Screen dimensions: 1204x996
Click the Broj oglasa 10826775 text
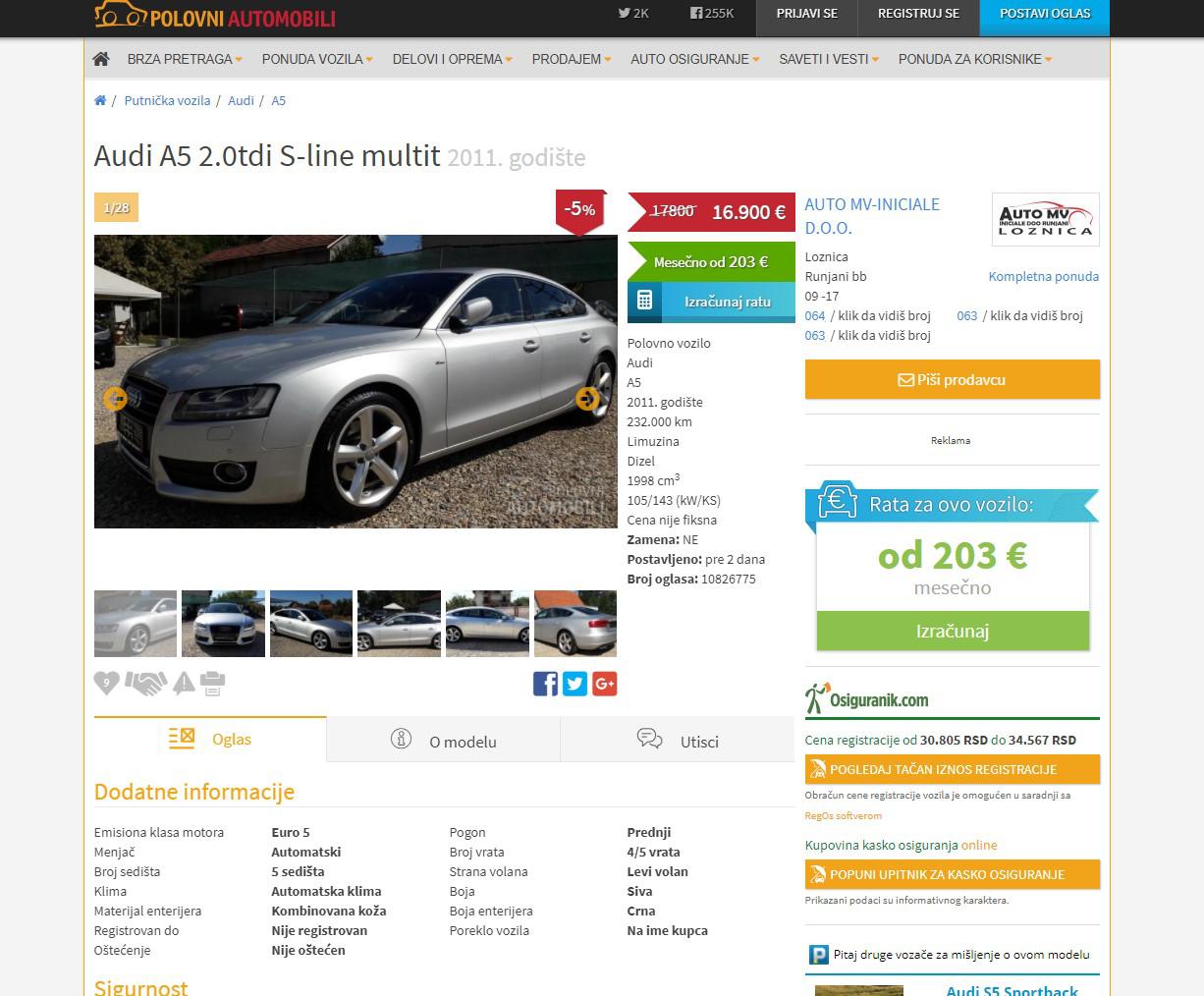click(x=691, y=579)
